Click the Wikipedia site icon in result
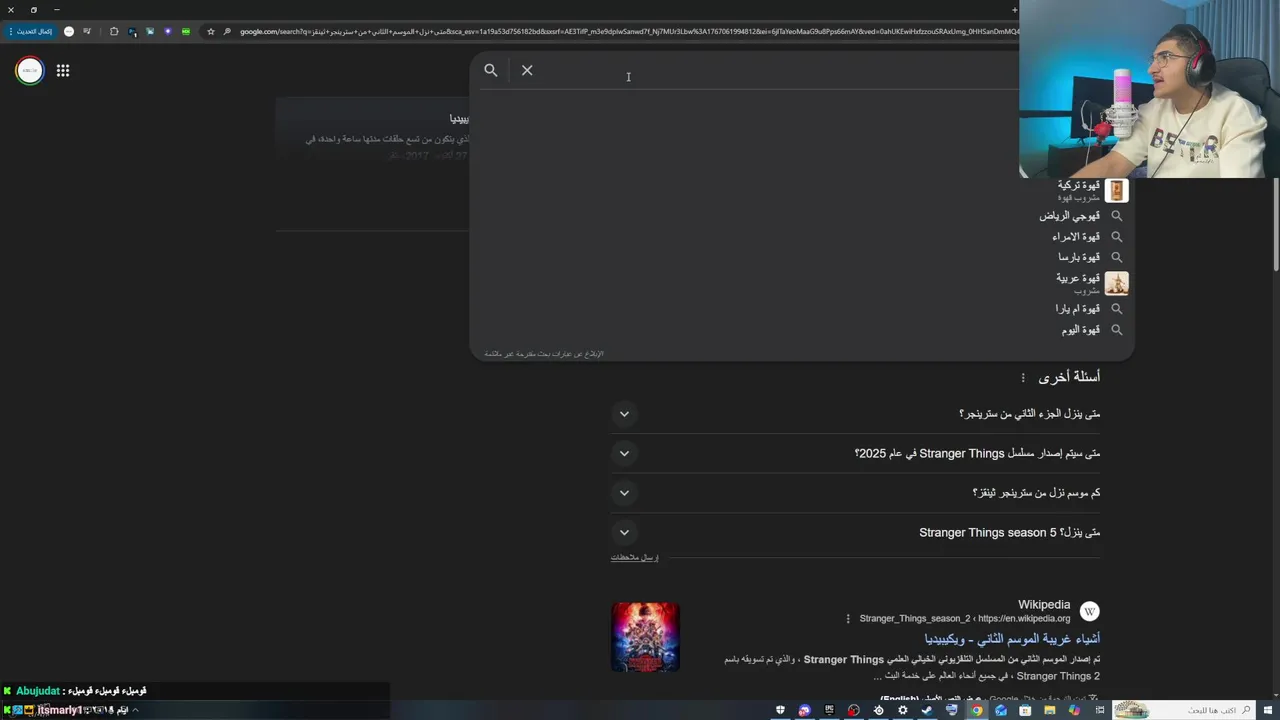This screenshot has height=720, width=1280. click(1090, 611)
